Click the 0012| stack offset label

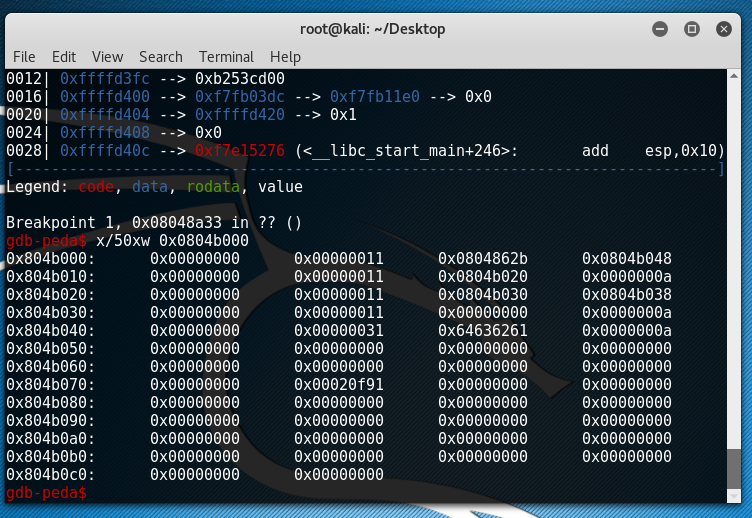[x=27, y=79]
